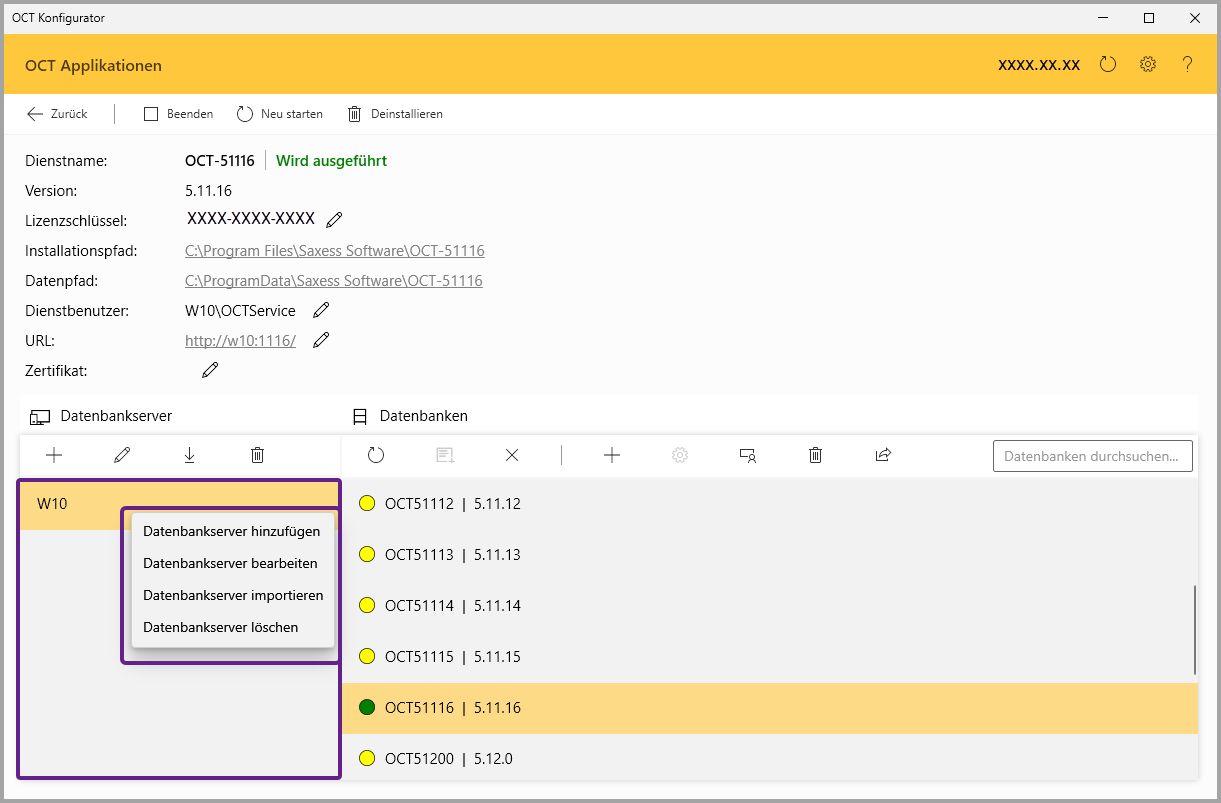
Task: Click the pencil icon next to Zertifikat
Action: (210, 371)
